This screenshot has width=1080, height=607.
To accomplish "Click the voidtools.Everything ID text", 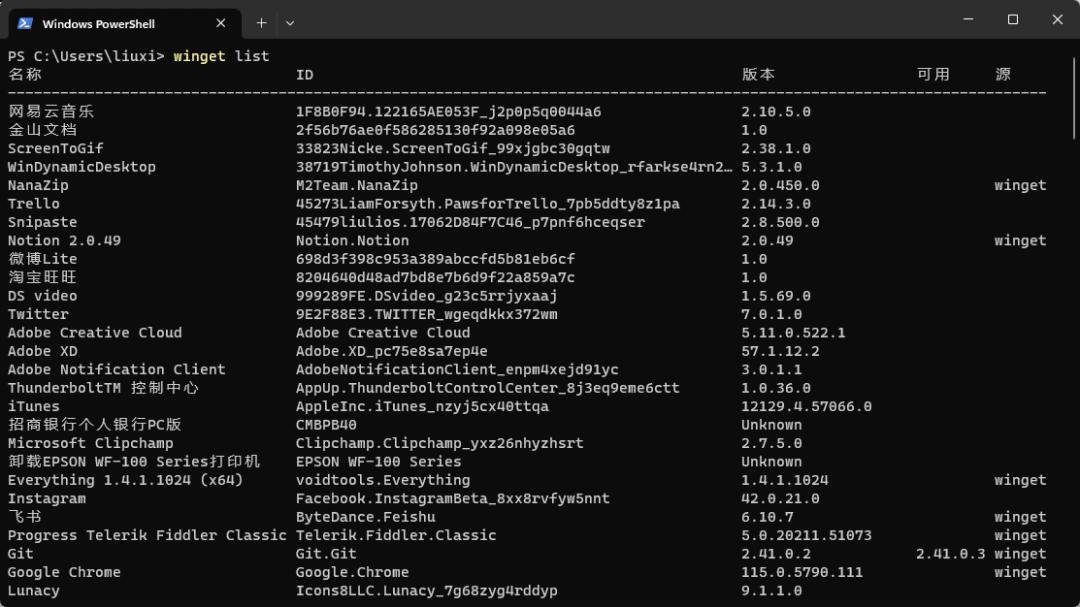I will tap(383, 480).
